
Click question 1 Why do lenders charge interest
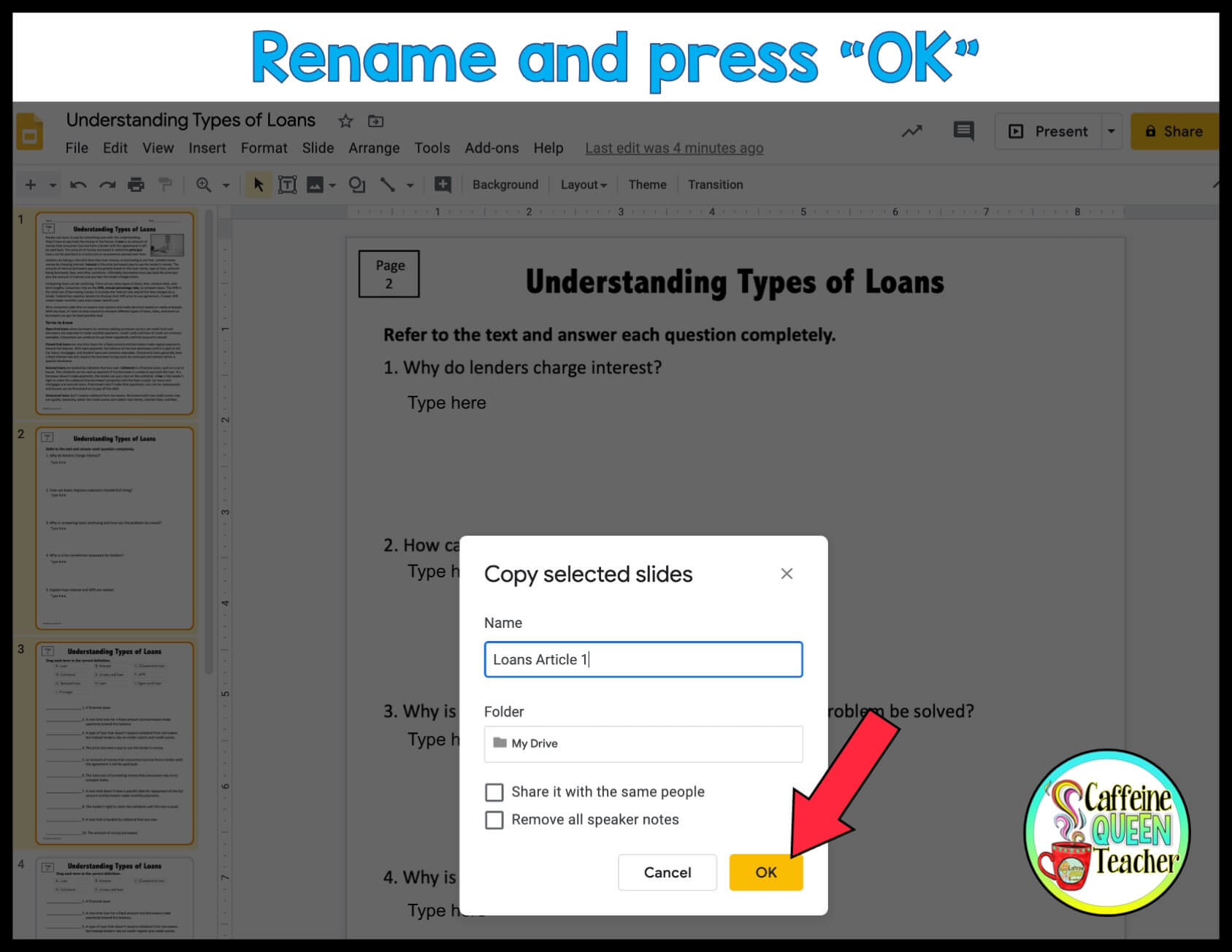click(523, 367)
